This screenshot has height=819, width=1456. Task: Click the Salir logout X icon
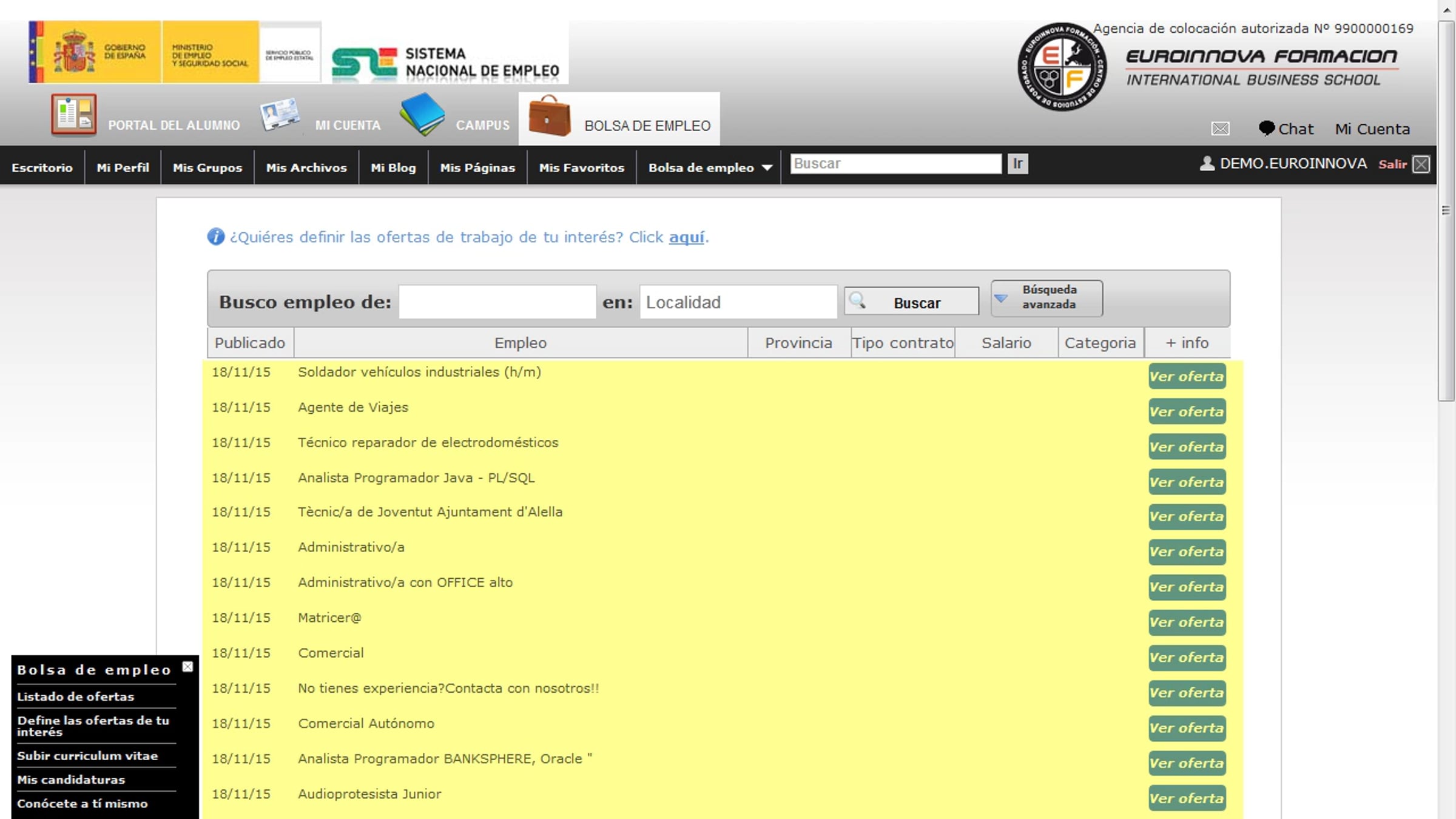coord(1421,164)
